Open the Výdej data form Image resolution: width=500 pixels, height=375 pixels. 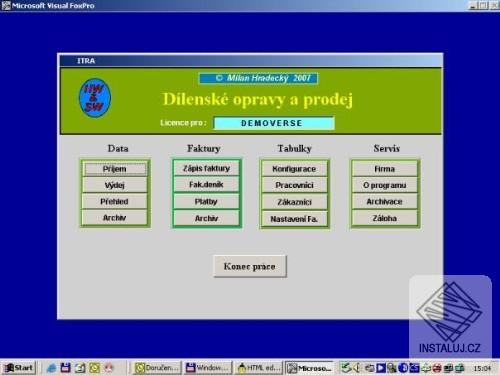pos(115,185)
